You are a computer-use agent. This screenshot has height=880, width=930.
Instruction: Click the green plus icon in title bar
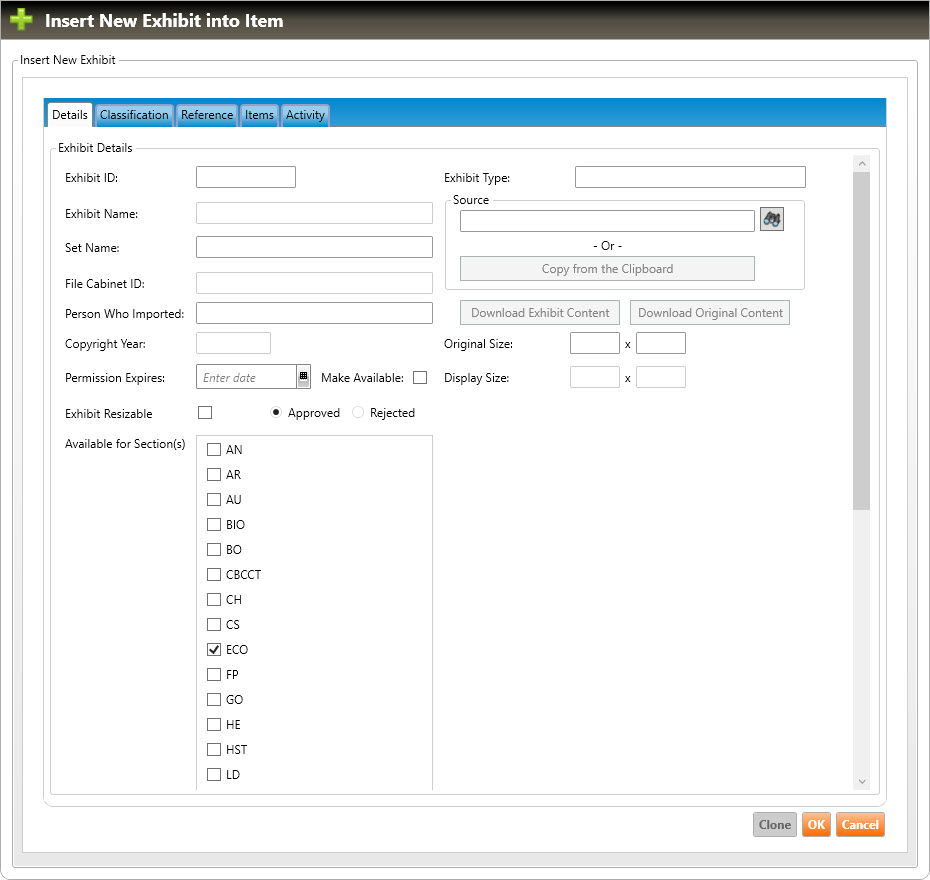click(x=22, y=20)
